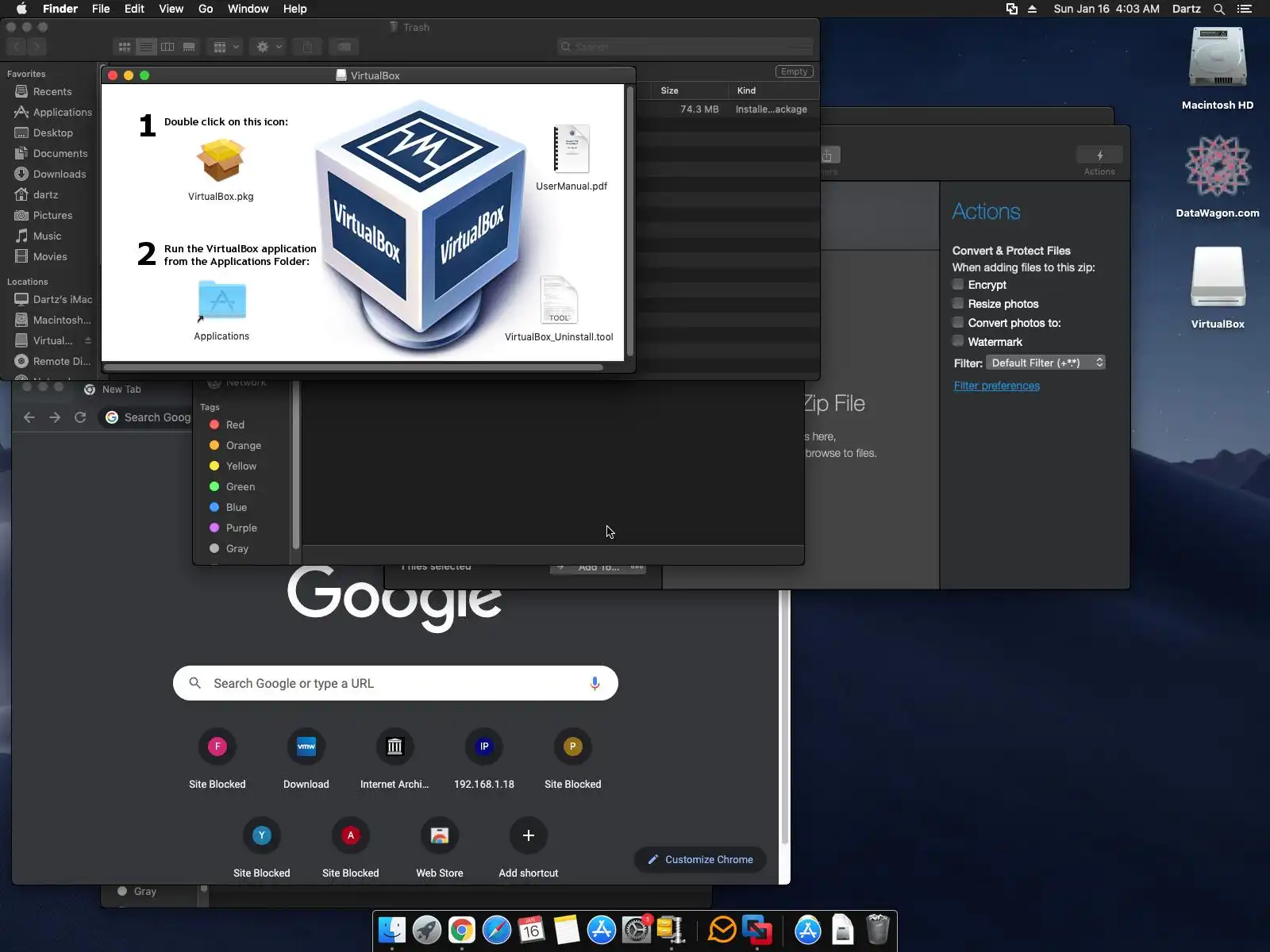Image resolution: width=1270 pixels, height=952 pixels.
Task: Click the Empty button in Trash window
Action: [794, 71]
